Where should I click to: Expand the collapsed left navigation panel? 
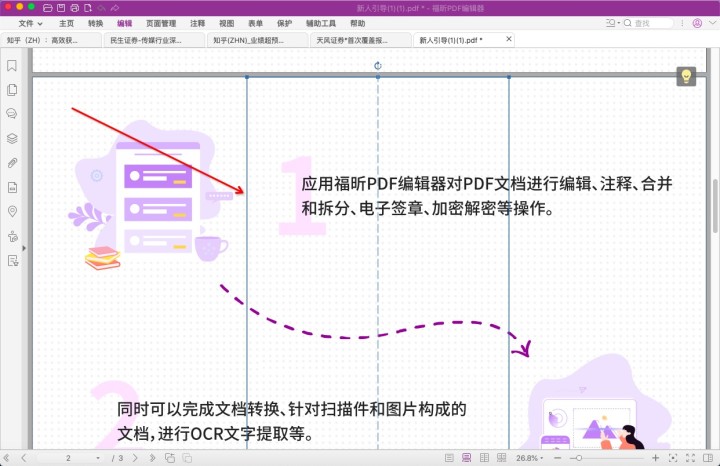(x=24, y=246)
